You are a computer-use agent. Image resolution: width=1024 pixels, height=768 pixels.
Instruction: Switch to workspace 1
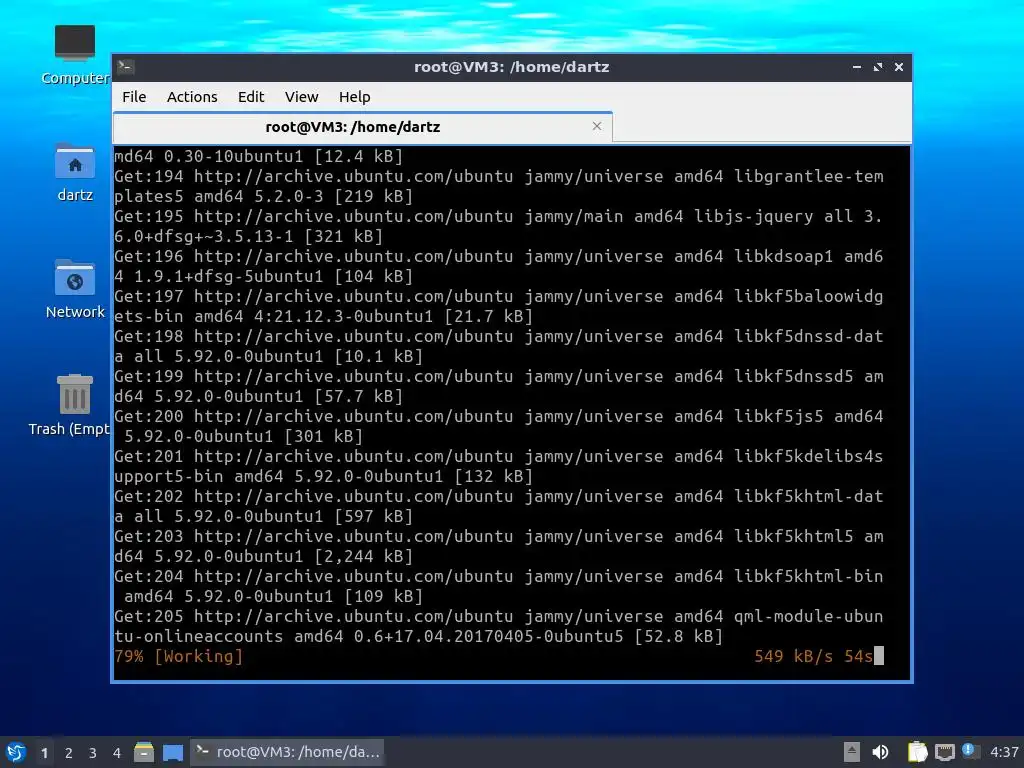pyautogui.click(x=44, y=753)
